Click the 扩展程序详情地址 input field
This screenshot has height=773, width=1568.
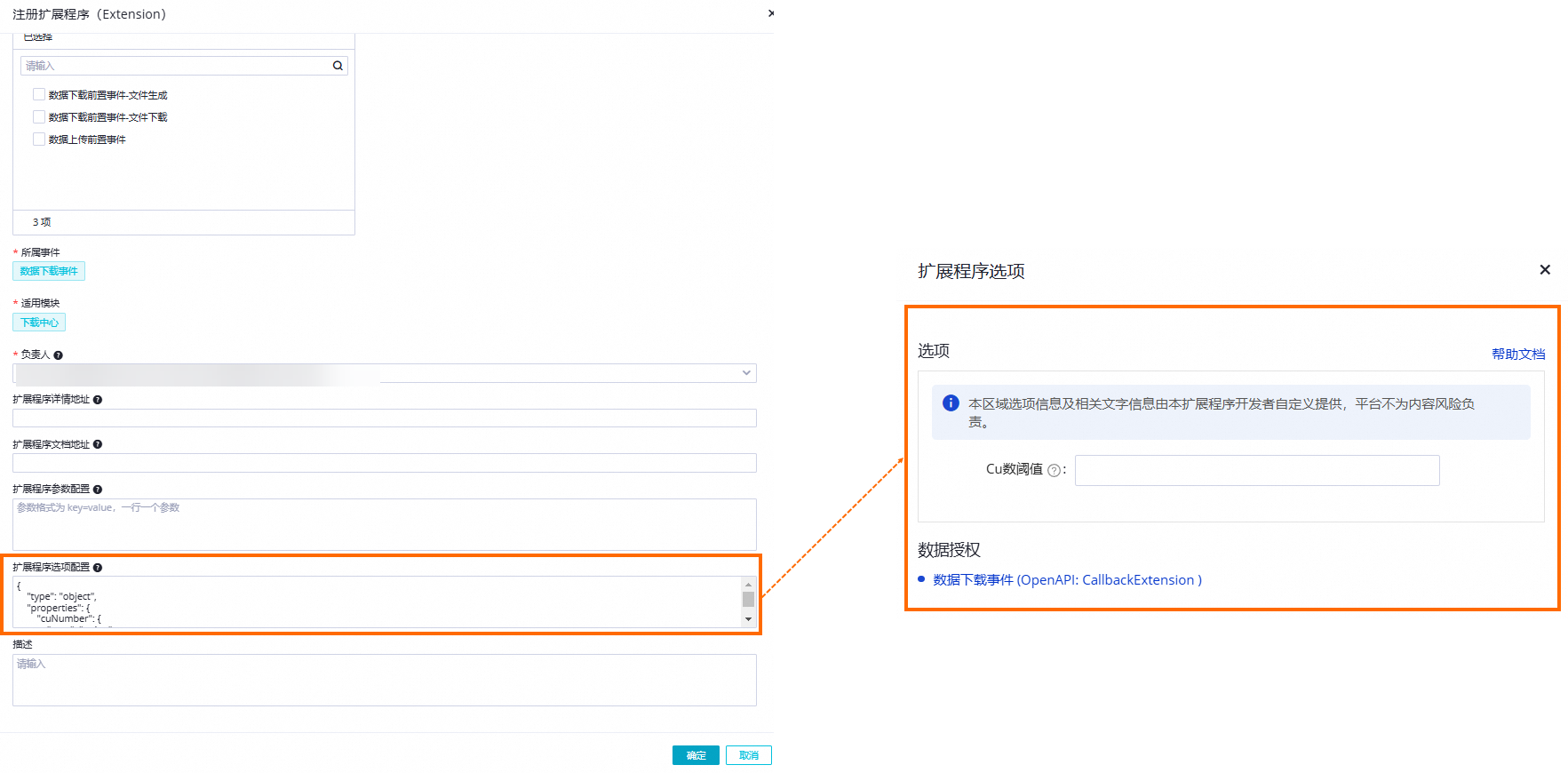pos(385,418)
